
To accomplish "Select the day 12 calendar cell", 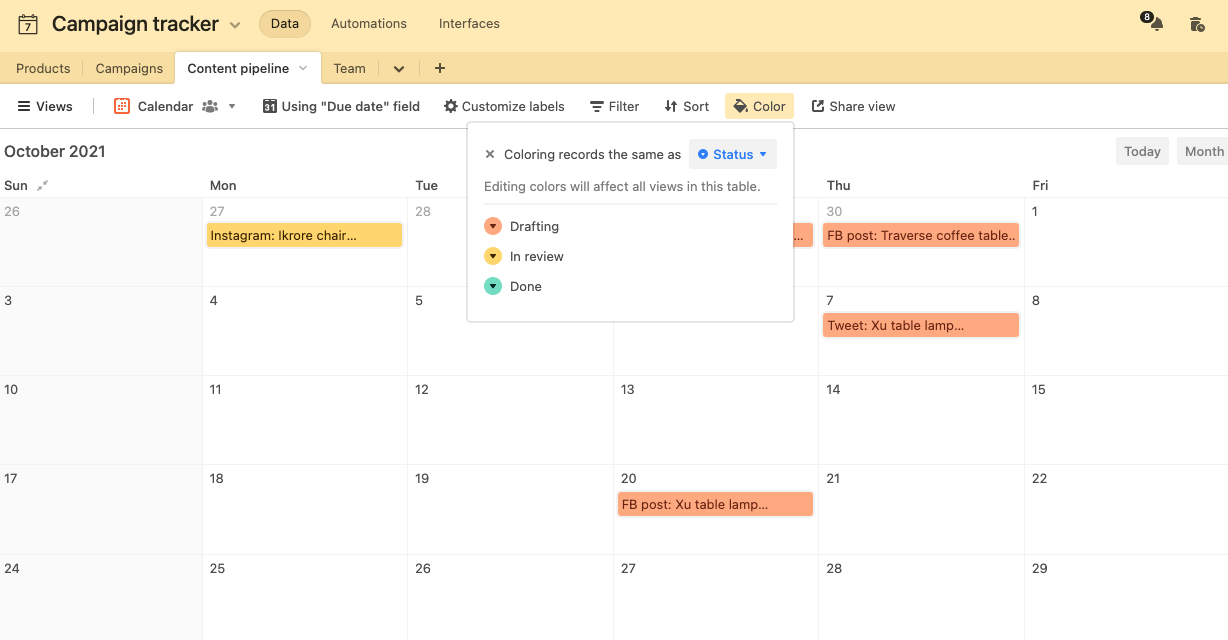I will coord(510,420).
